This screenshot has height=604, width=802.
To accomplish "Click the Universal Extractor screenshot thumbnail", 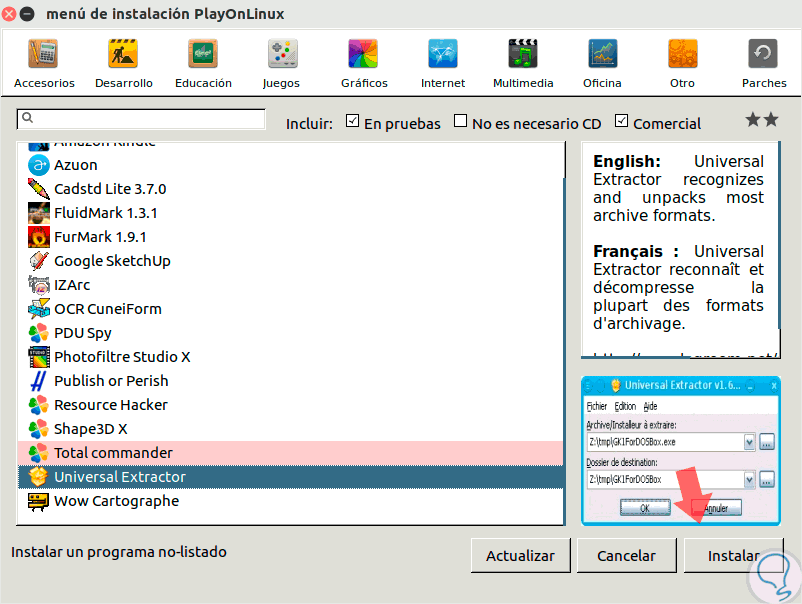I will coord(681,451).
